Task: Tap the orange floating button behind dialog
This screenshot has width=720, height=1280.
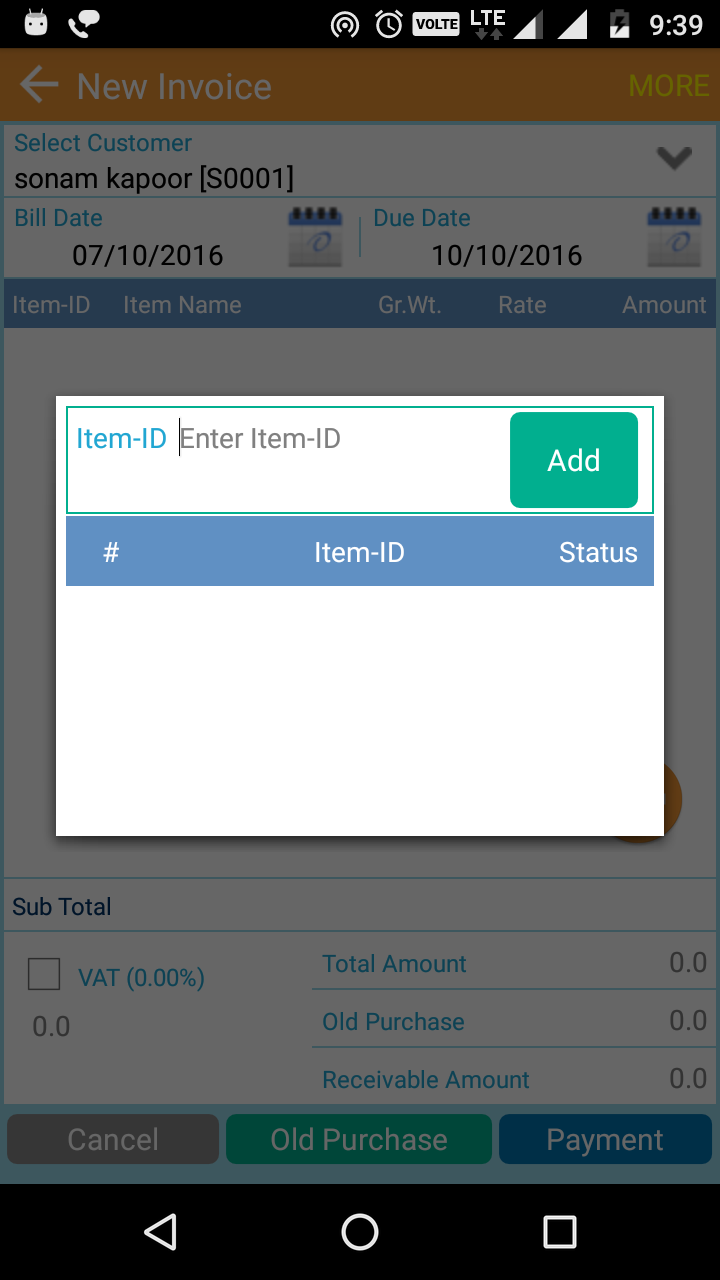Action: [x=672, y=800]
